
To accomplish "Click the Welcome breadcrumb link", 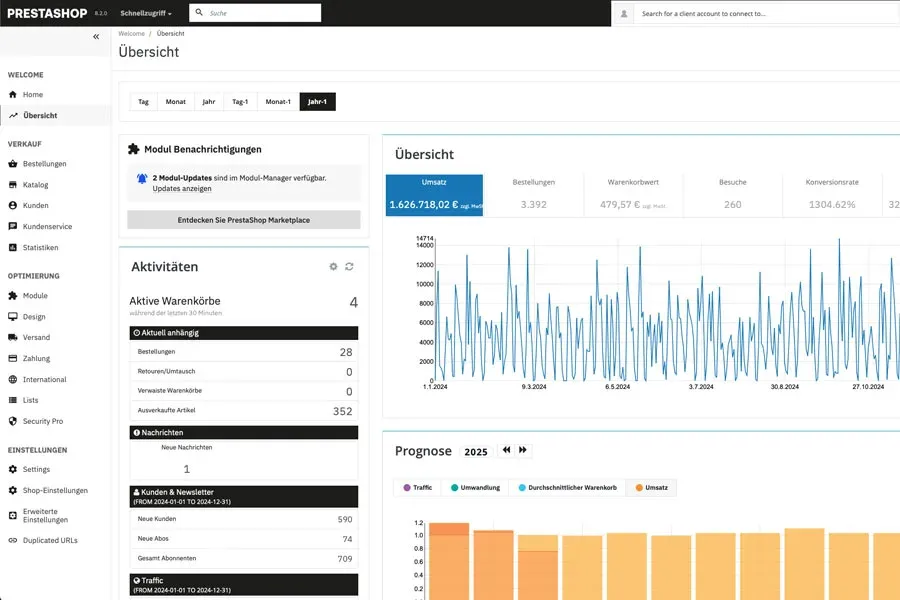I will pos(131,33).
